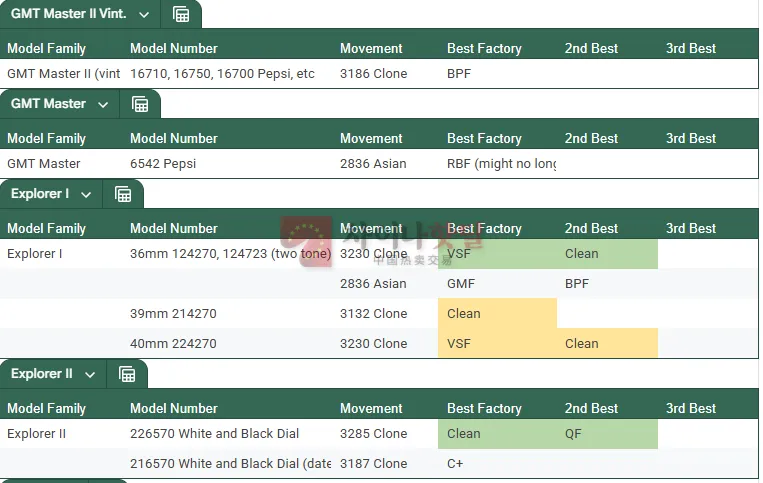
Task: Select the GMT Master II Vint. table title
Action: 69,14
